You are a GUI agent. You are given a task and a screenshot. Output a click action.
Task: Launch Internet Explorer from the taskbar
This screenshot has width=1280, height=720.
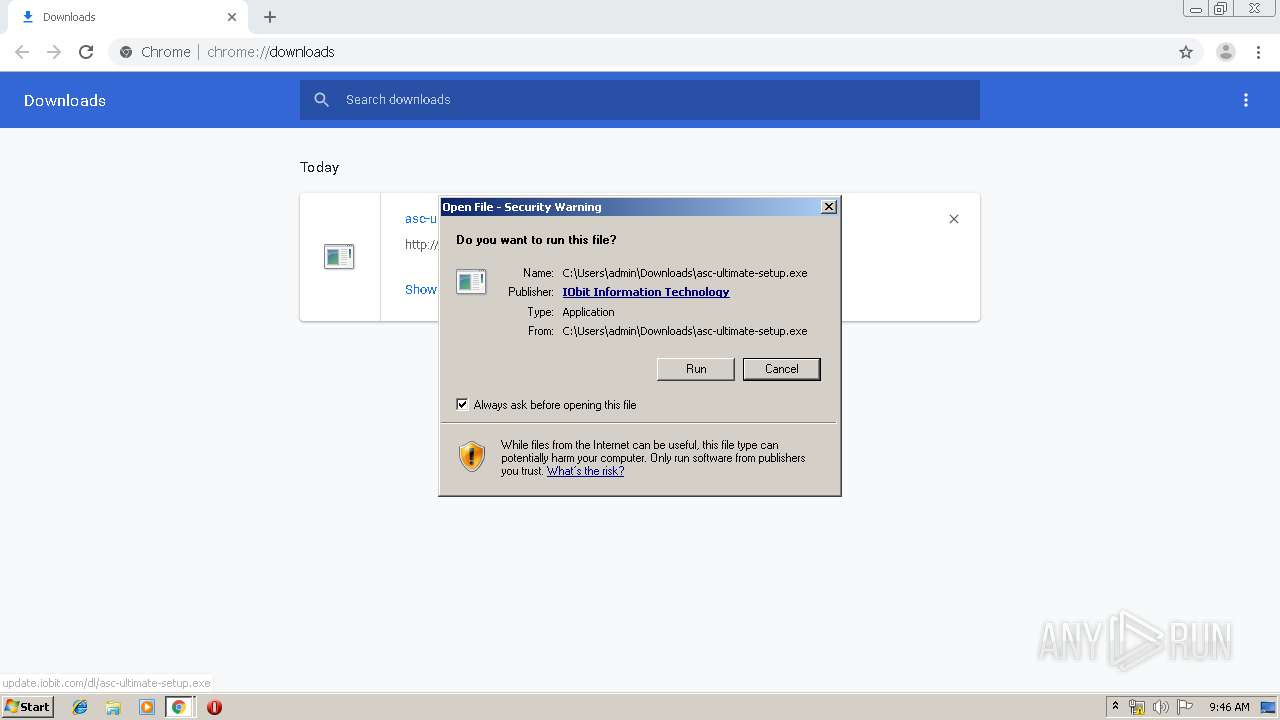pos(80,707)
